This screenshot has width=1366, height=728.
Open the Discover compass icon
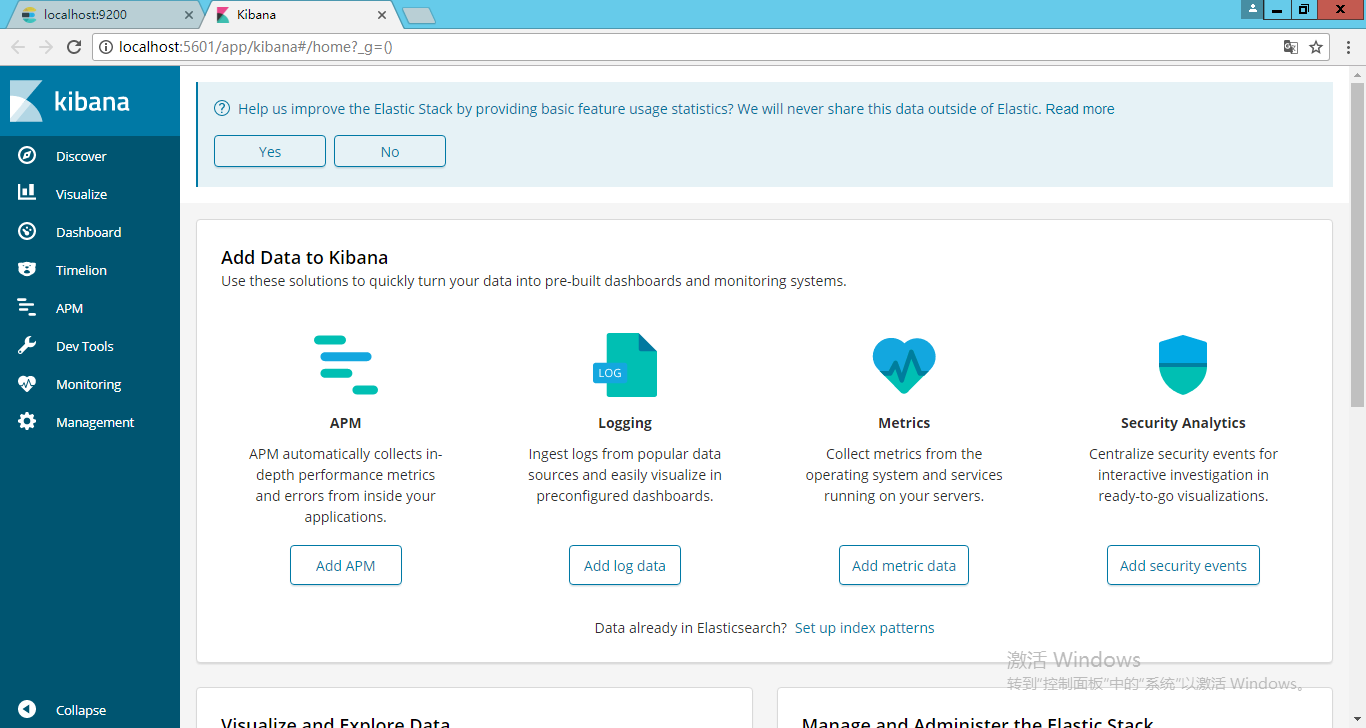coord(27,156)
